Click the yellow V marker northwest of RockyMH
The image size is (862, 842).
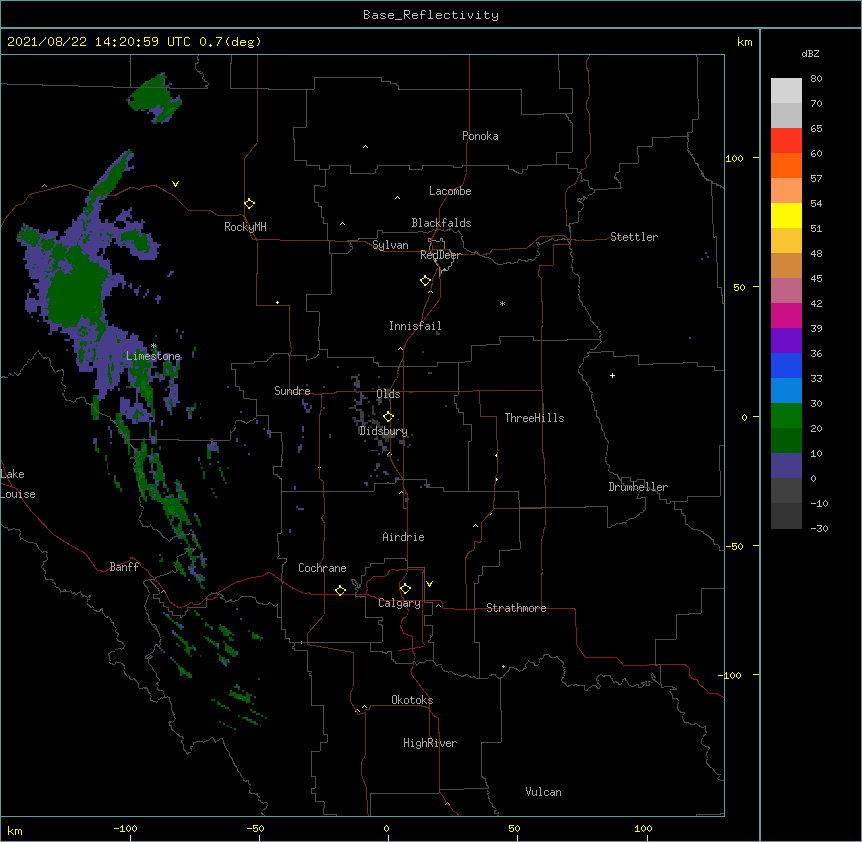[175, 184]
